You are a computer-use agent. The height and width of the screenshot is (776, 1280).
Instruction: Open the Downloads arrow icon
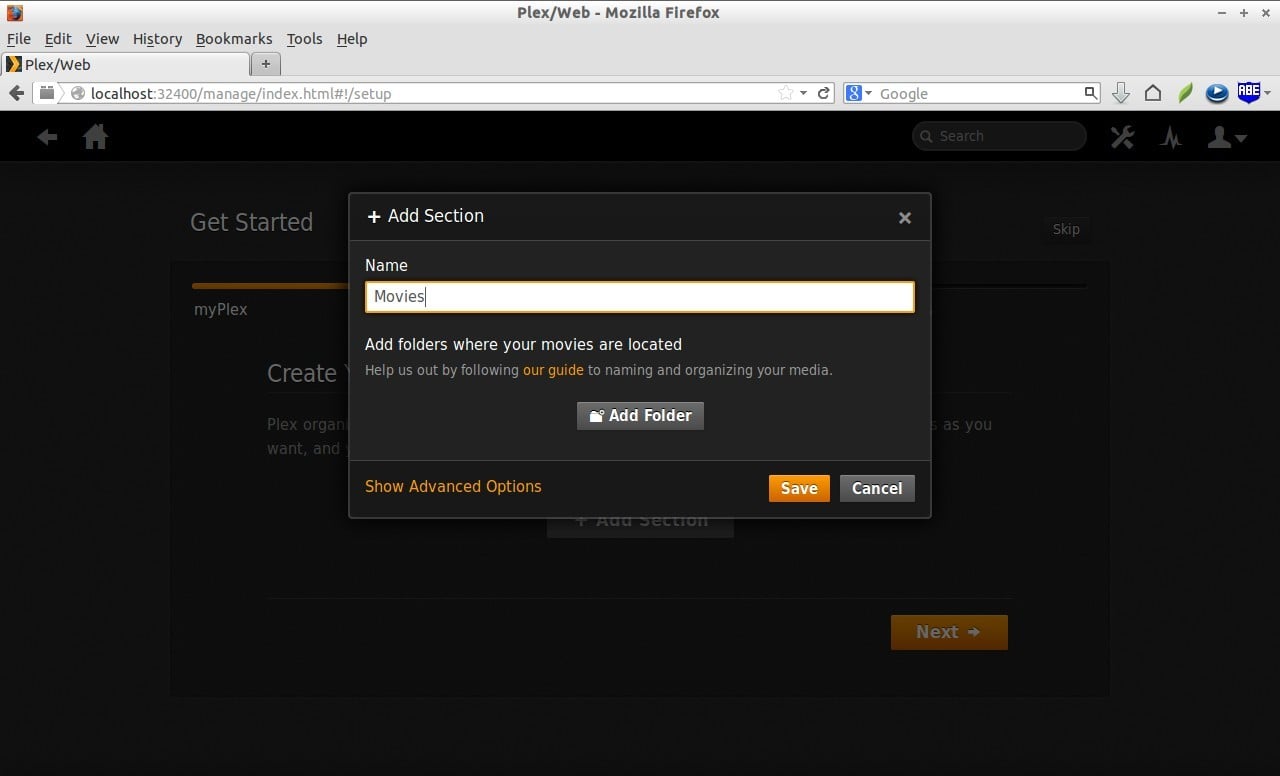coord(1121,93)
